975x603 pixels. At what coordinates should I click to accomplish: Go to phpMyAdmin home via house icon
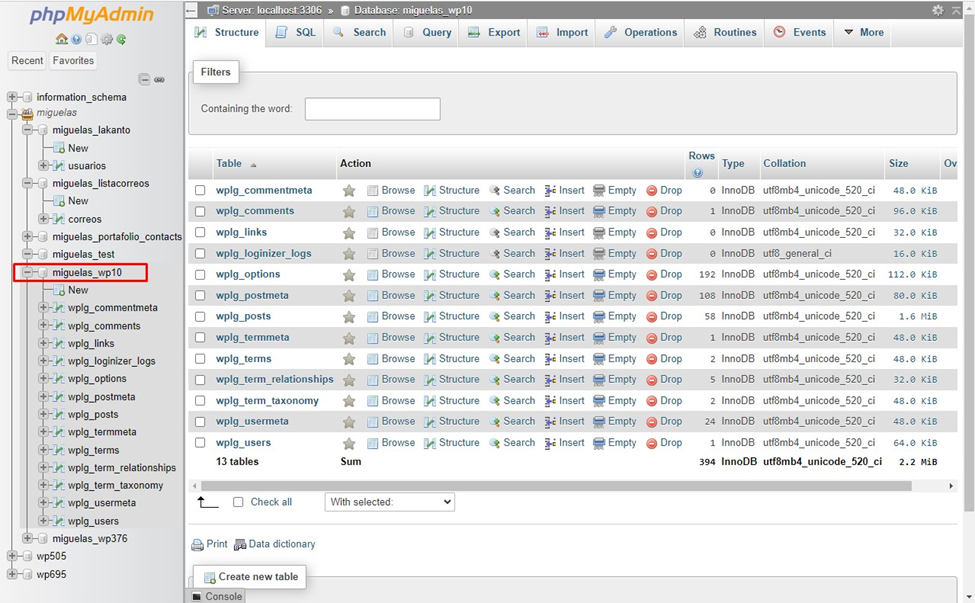pos(62,39)
